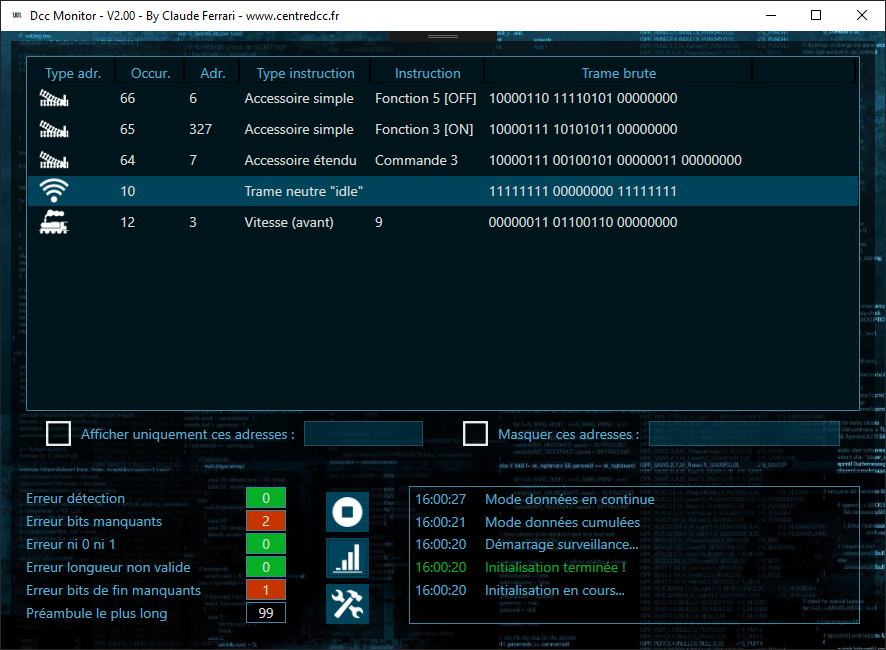Minimize the Dcc Monitor window
The height and width of the screenshot is (650, 886).
pos(771,15)
